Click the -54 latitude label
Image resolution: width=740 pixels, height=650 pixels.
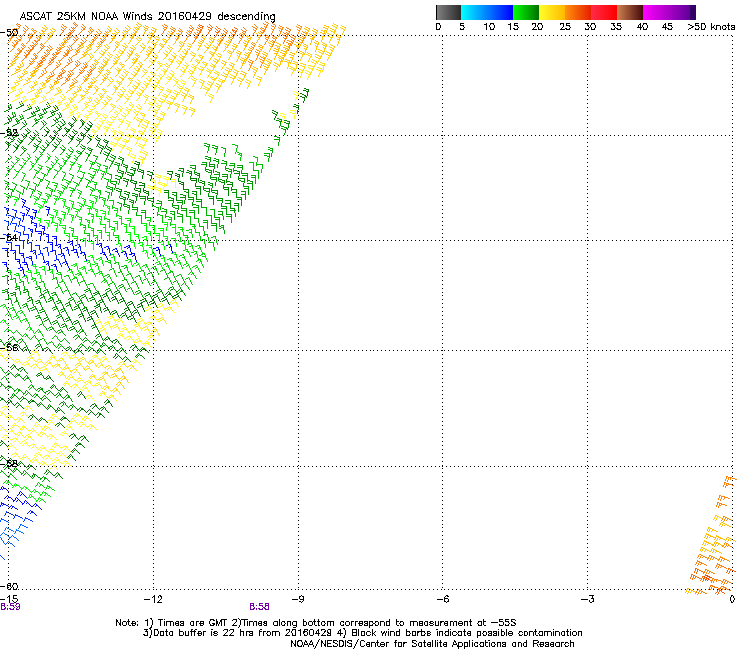9,237
